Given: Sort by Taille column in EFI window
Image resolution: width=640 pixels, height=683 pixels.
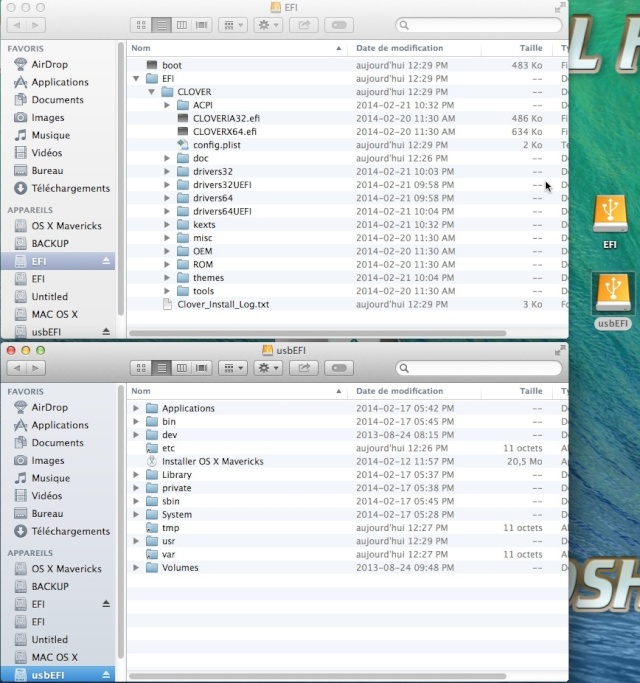Looking at the screenshot, I should click(516, 48).
